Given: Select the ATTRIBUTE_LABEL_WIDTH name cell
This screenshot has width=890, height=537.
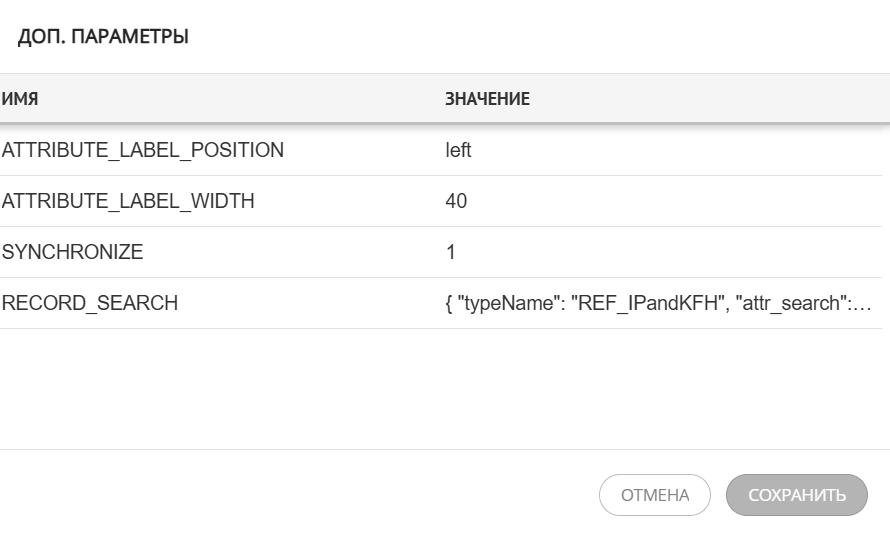Looking at the screenshot, I should (x=128, y=202).
